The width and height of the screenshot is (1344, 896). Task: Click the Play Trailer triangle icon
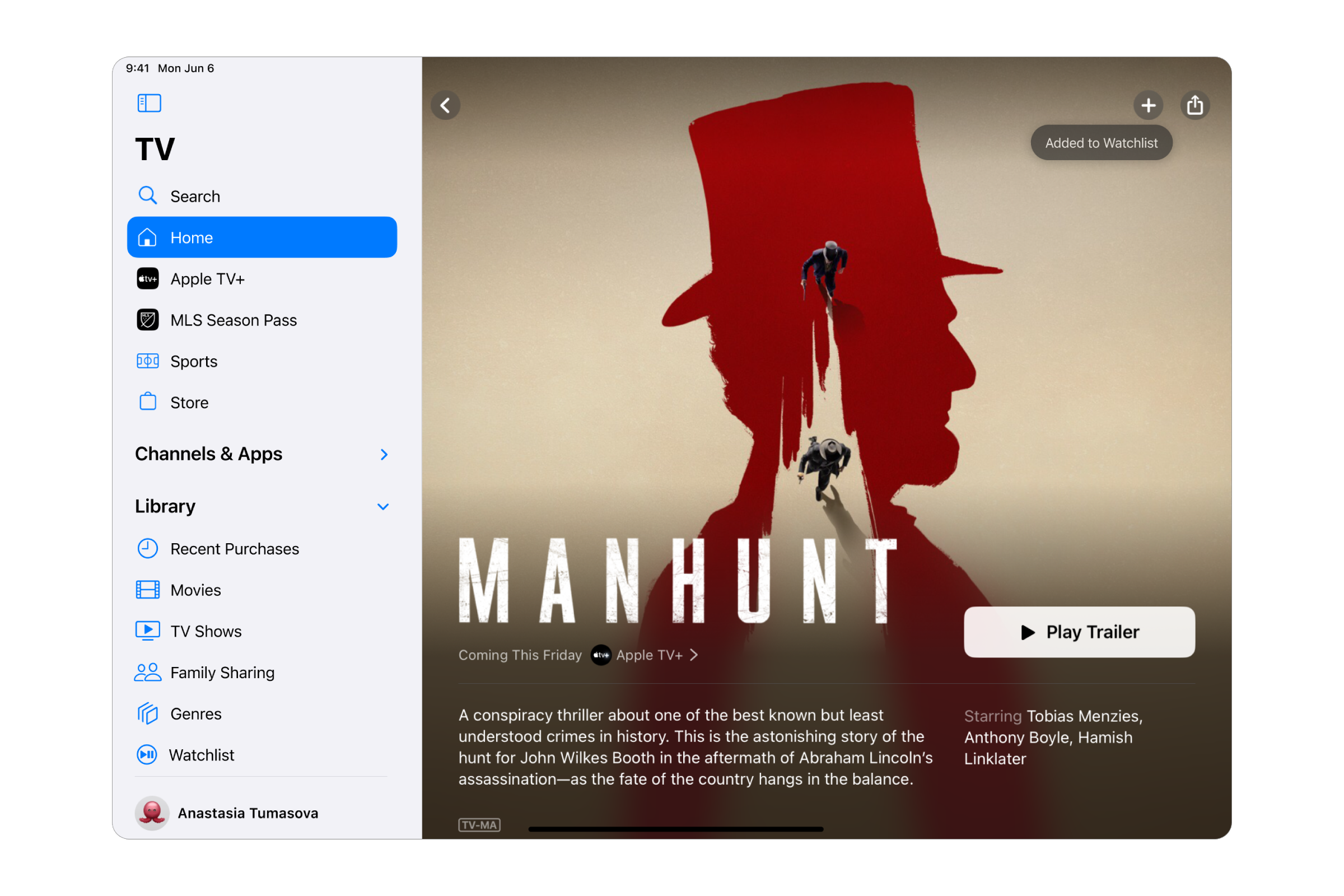1028,632
